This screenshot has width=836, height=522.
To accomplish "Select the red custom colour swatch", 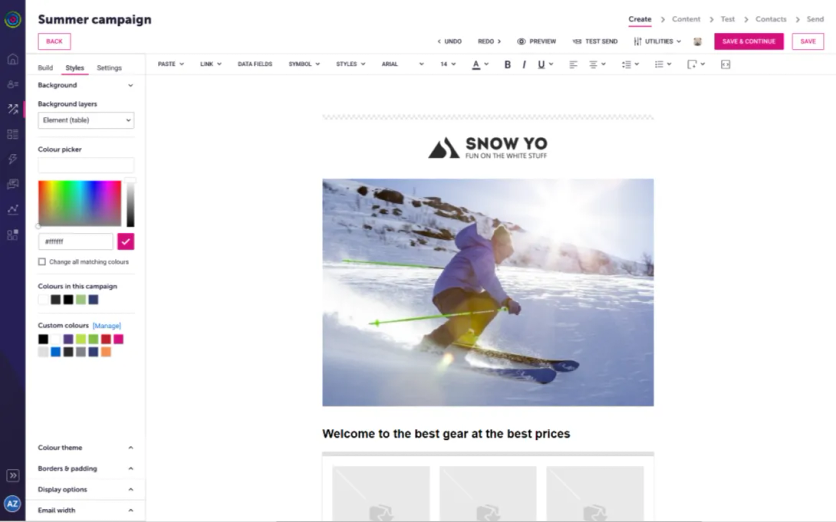I will coord(106,339).
